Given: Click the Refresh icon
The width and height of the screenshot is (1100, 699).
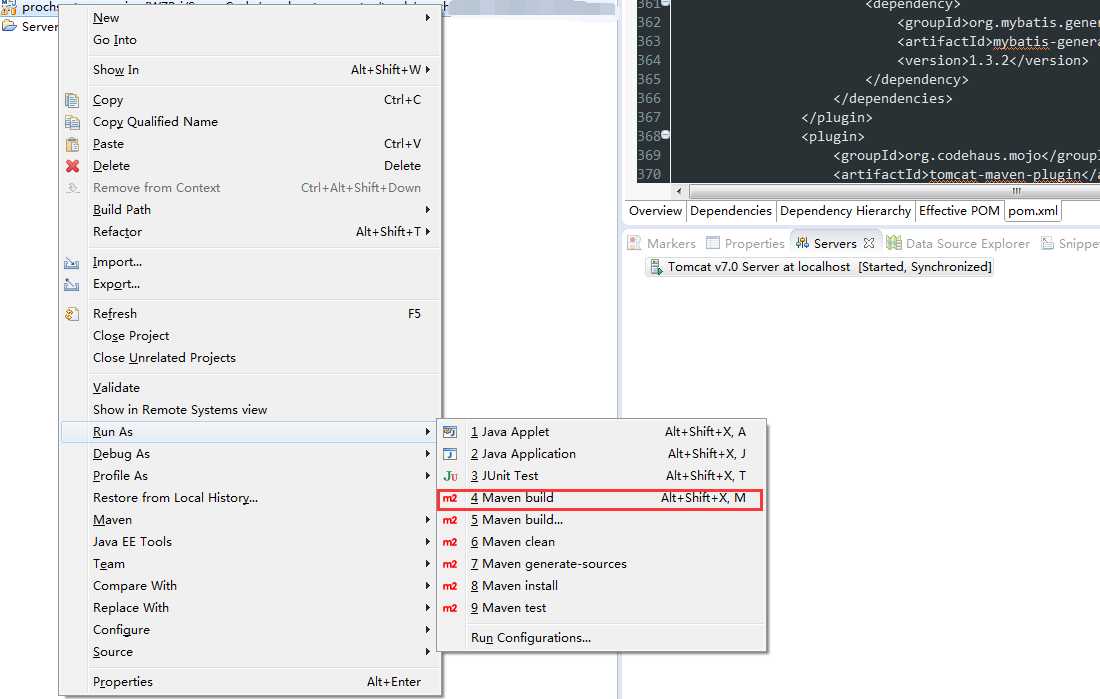Looking at the screenshot, I should [x=72, y=314].
